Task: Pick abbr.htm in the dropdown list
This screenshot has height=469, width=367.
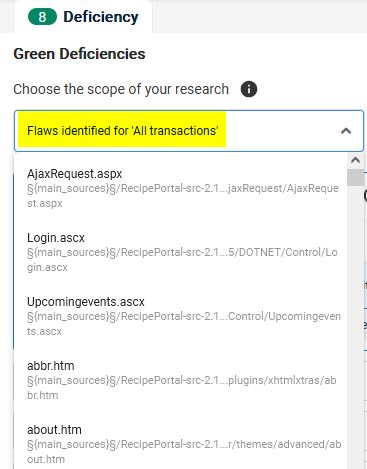Action: point(180,380)
